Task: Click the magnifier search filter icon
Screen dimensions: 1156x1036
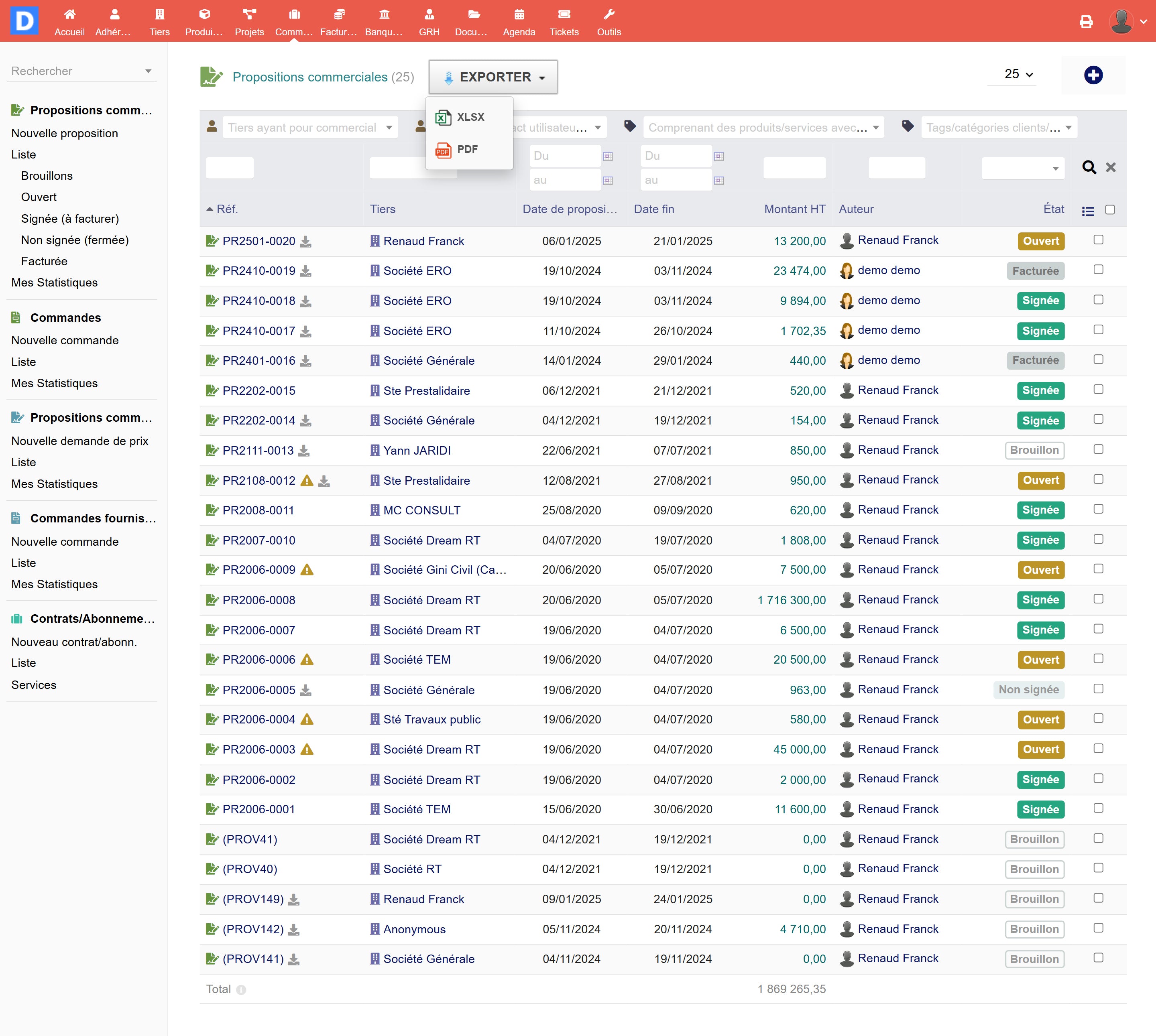Action: tap(1089, 167)
